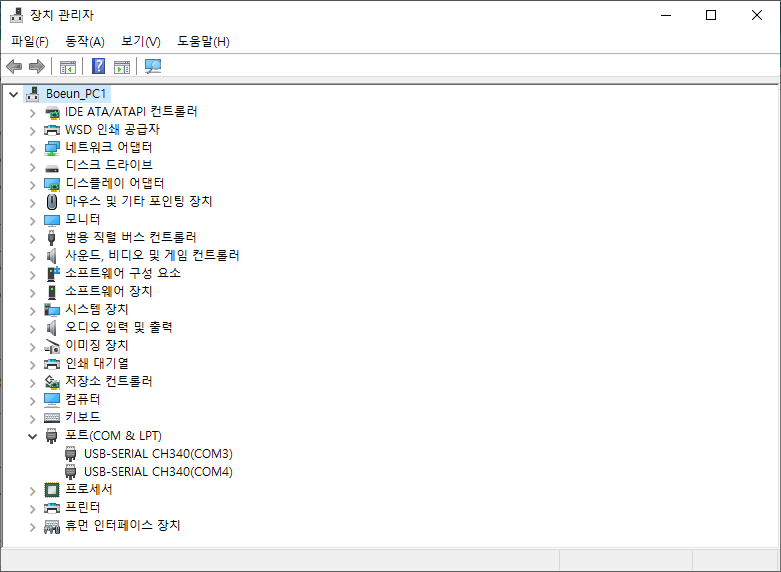
Task: Open the 동작(A) menu
Action: (85, 41)
